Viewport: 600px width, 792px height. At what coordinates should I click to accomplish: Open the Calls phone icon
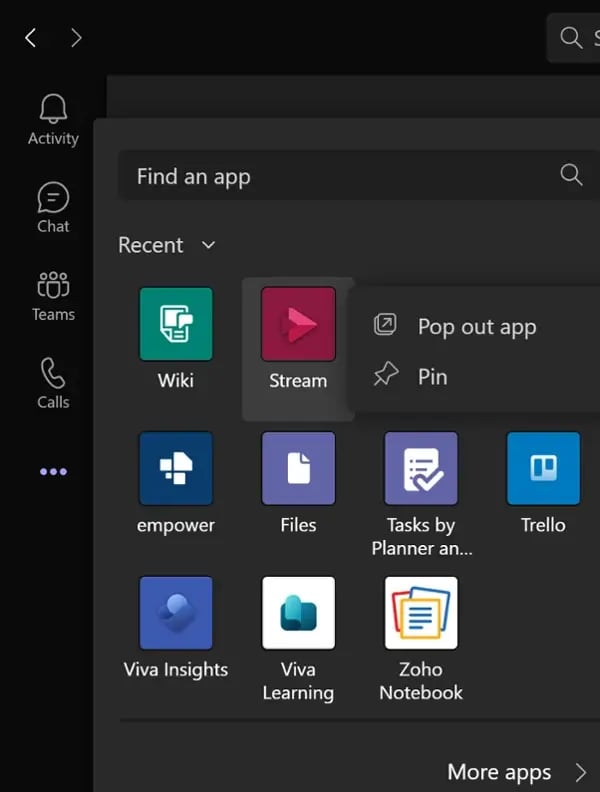coord(53,373)
